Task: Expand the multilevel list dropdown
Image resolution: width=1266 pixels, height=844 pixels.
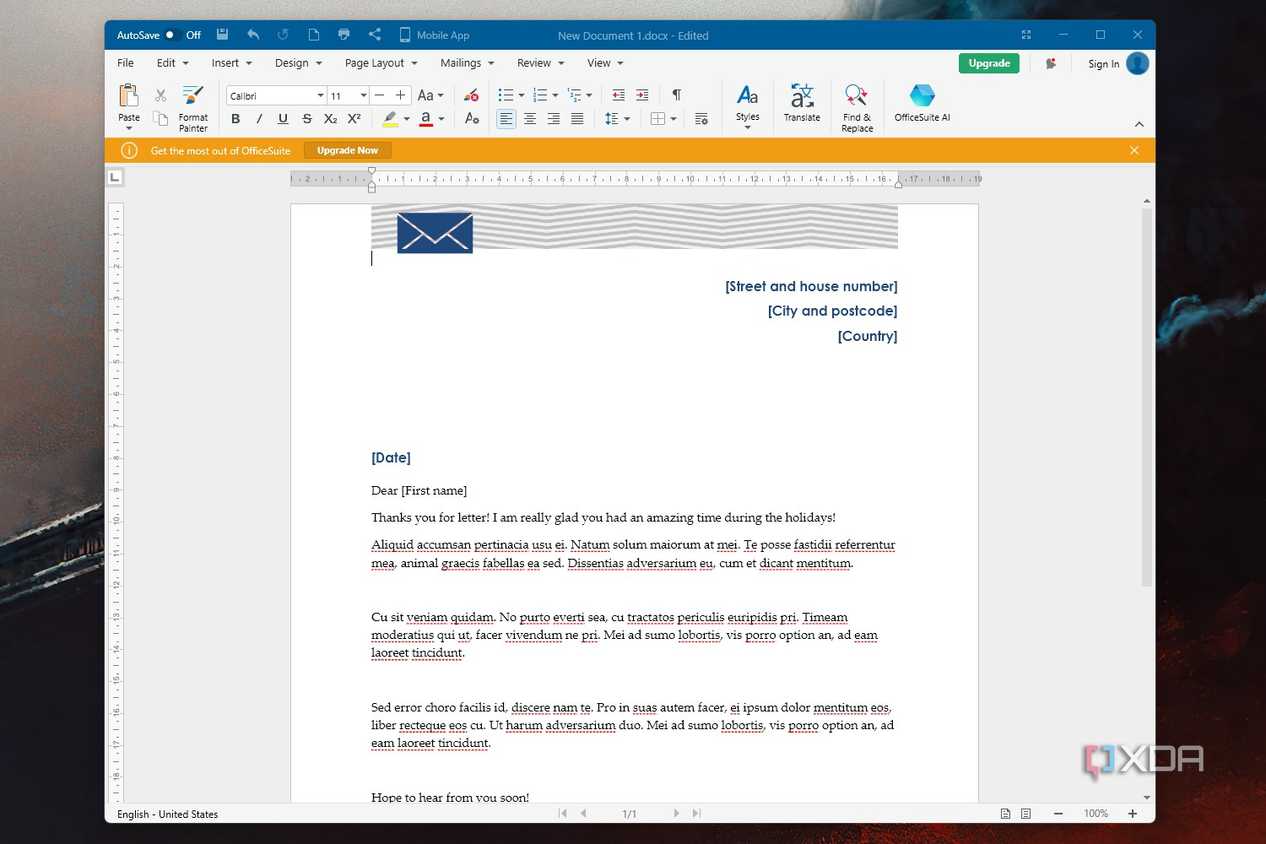Action: 588,96
